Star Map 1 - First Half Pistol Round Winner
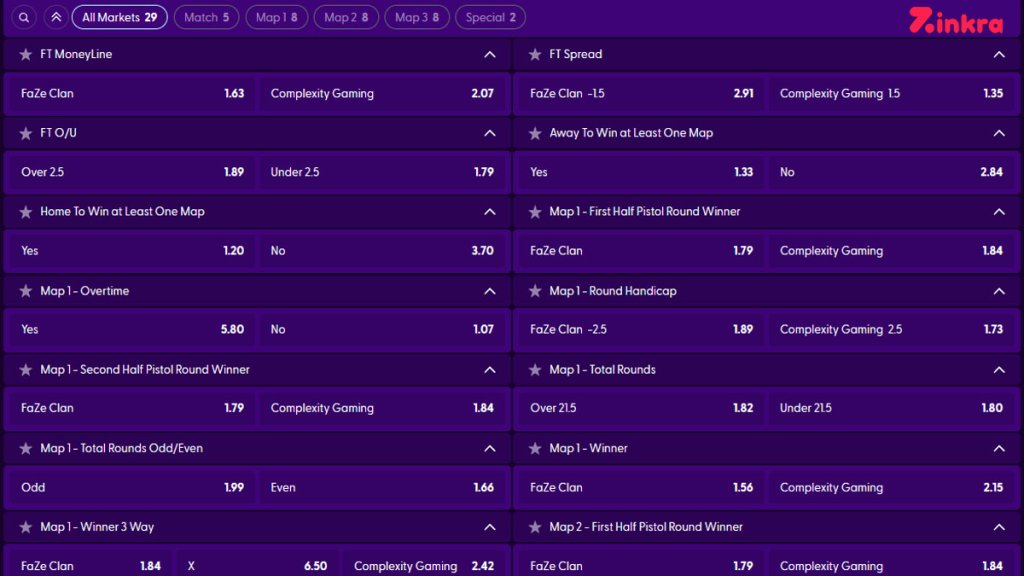 pos(535,212)
